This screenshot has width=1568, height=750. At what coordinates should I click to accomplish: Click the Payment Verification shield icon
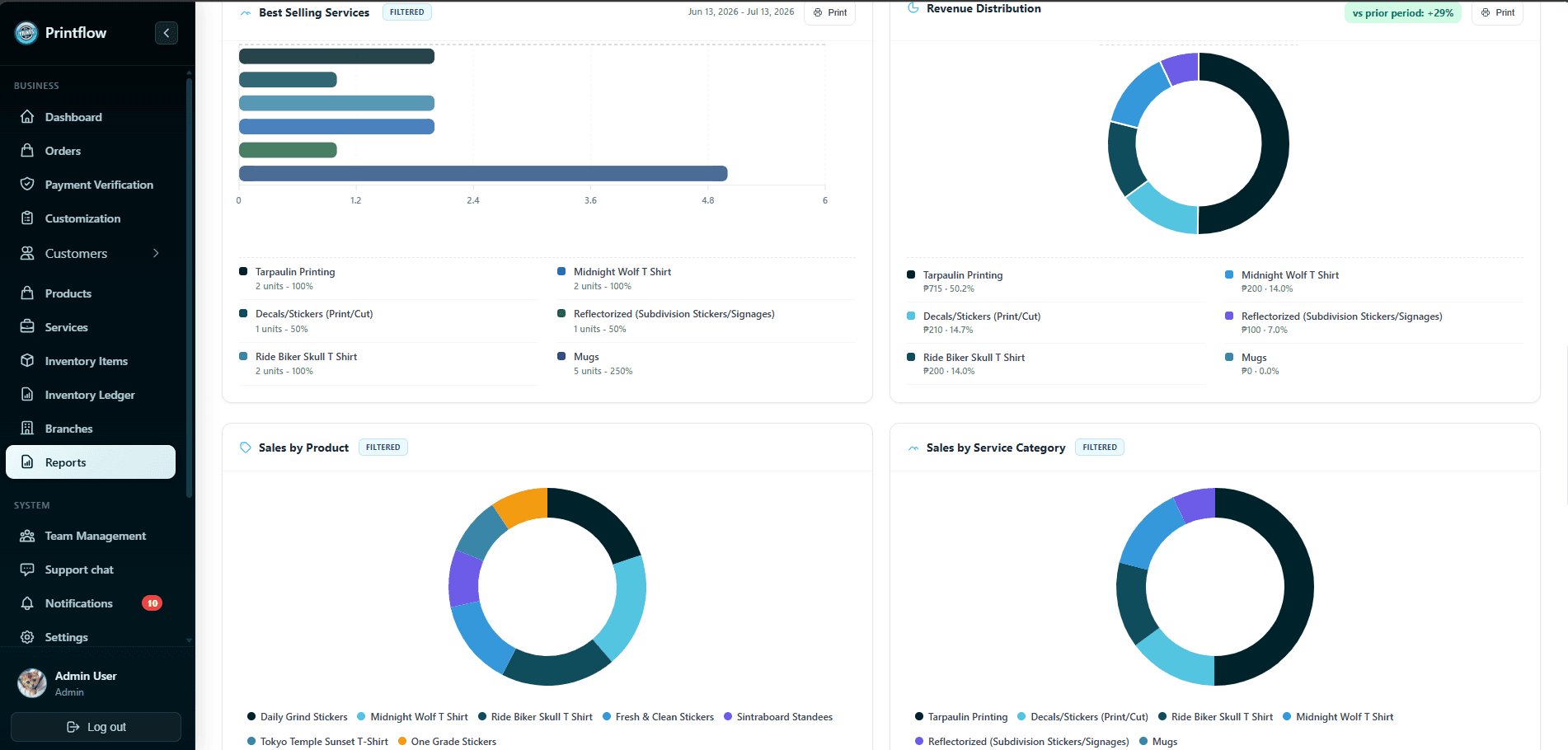(27, 185)
